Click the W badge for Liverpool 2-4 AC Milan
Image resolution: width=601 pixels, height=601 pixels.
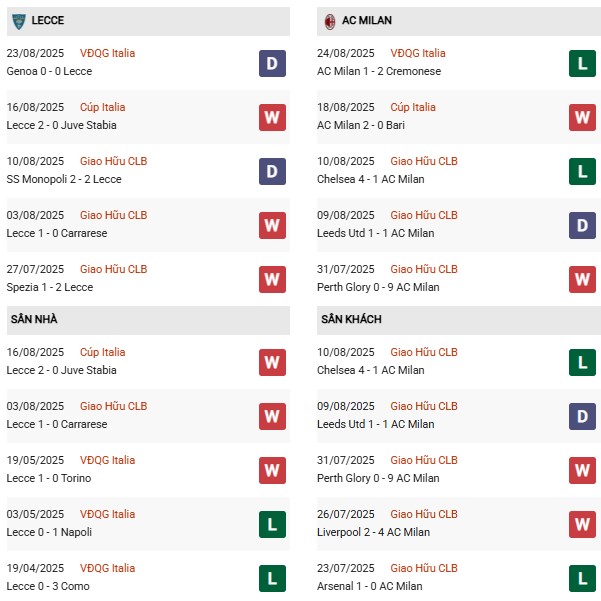[583, 524]
